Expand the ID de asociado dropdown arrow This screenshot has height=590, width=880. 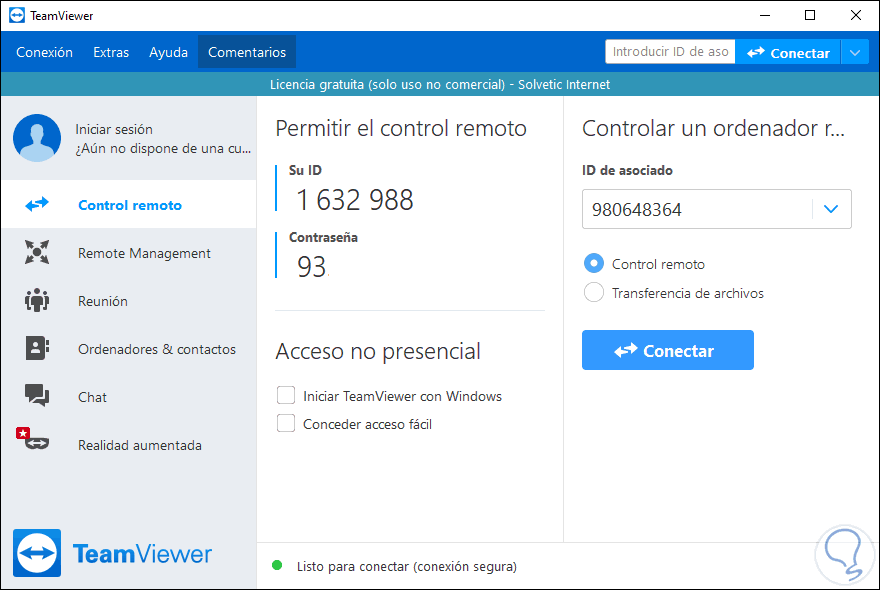(x=831, y=209)
